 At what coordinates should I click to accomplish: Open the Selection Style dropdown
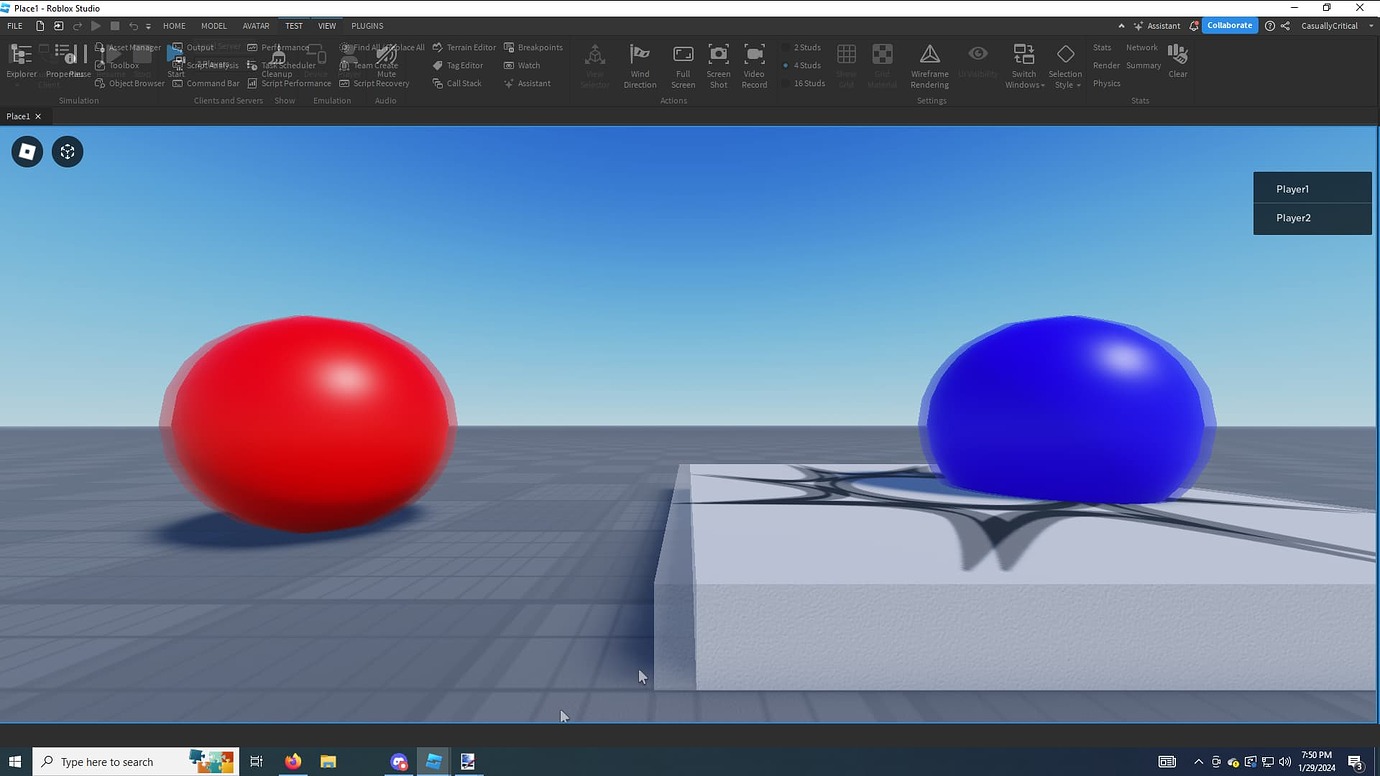(x=1065, y=66)
